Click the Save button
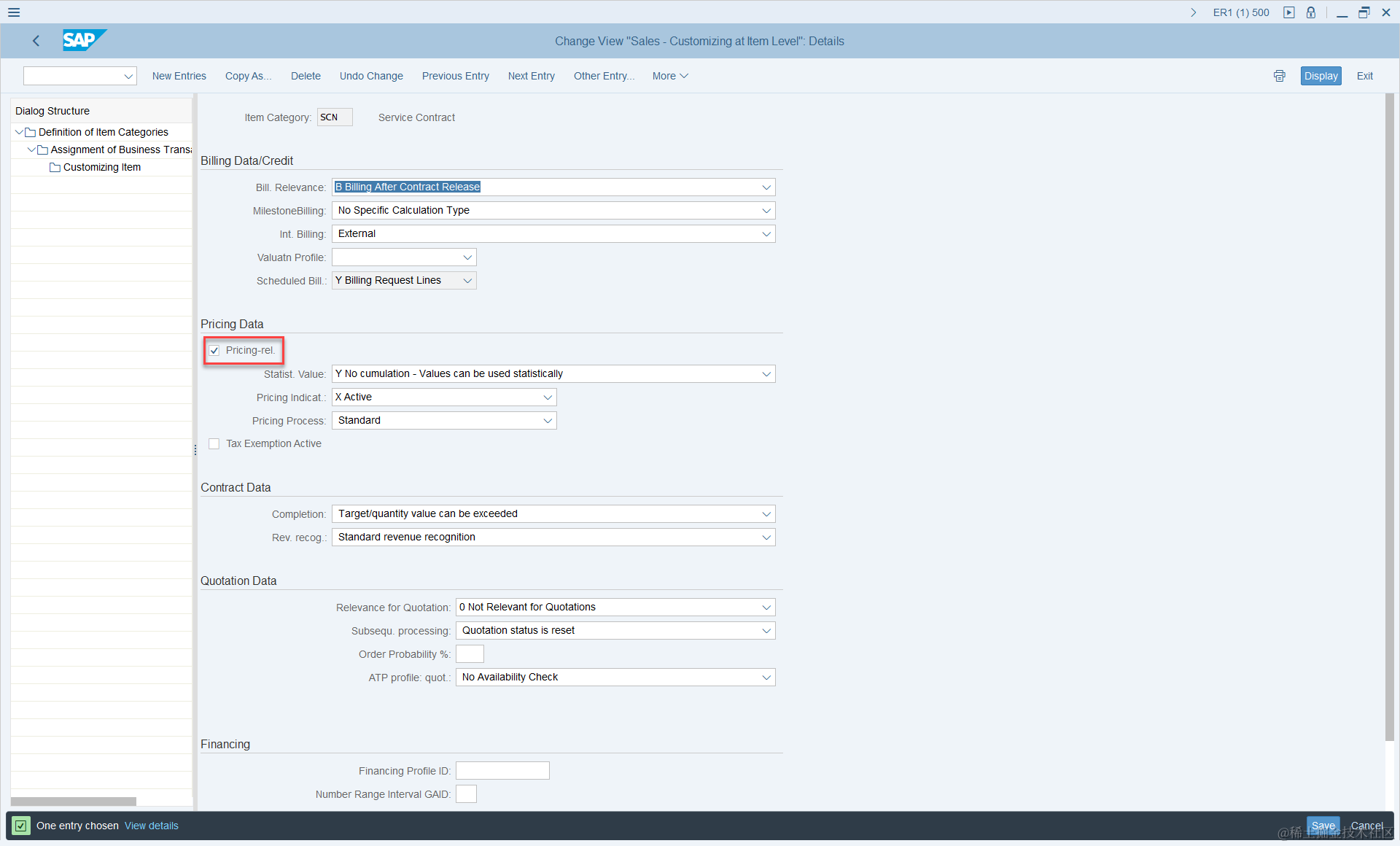Image resolution: width=1400 pixels, height=846 pixels. pyautogui.click(x=1322, y=826)
